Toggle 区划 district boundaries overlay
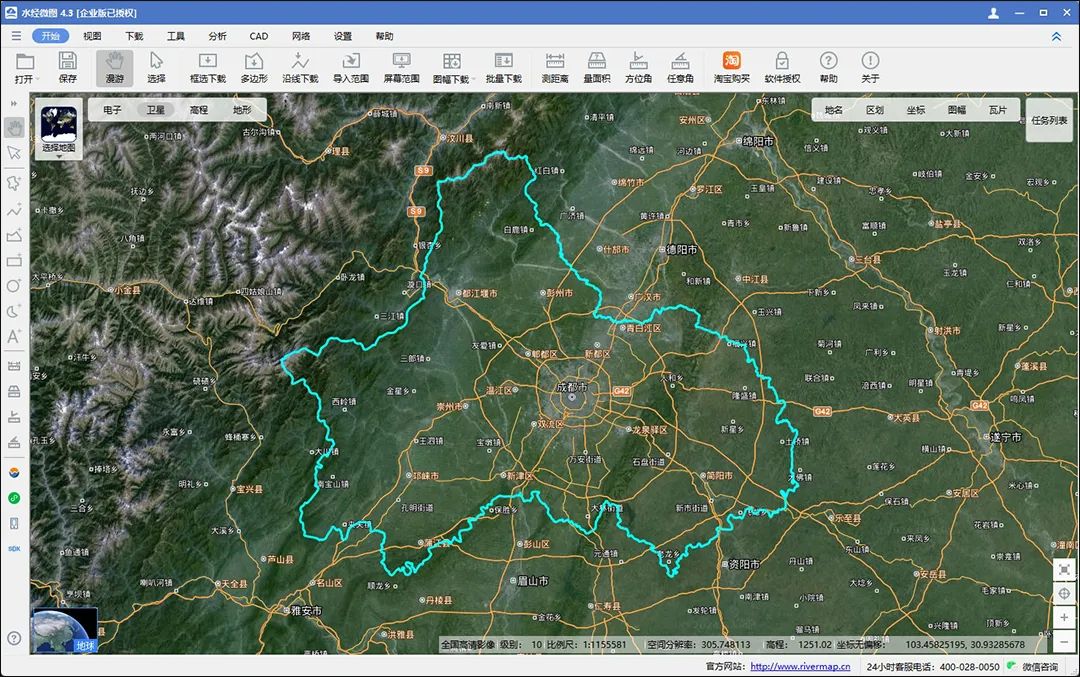 coord(875,110)
